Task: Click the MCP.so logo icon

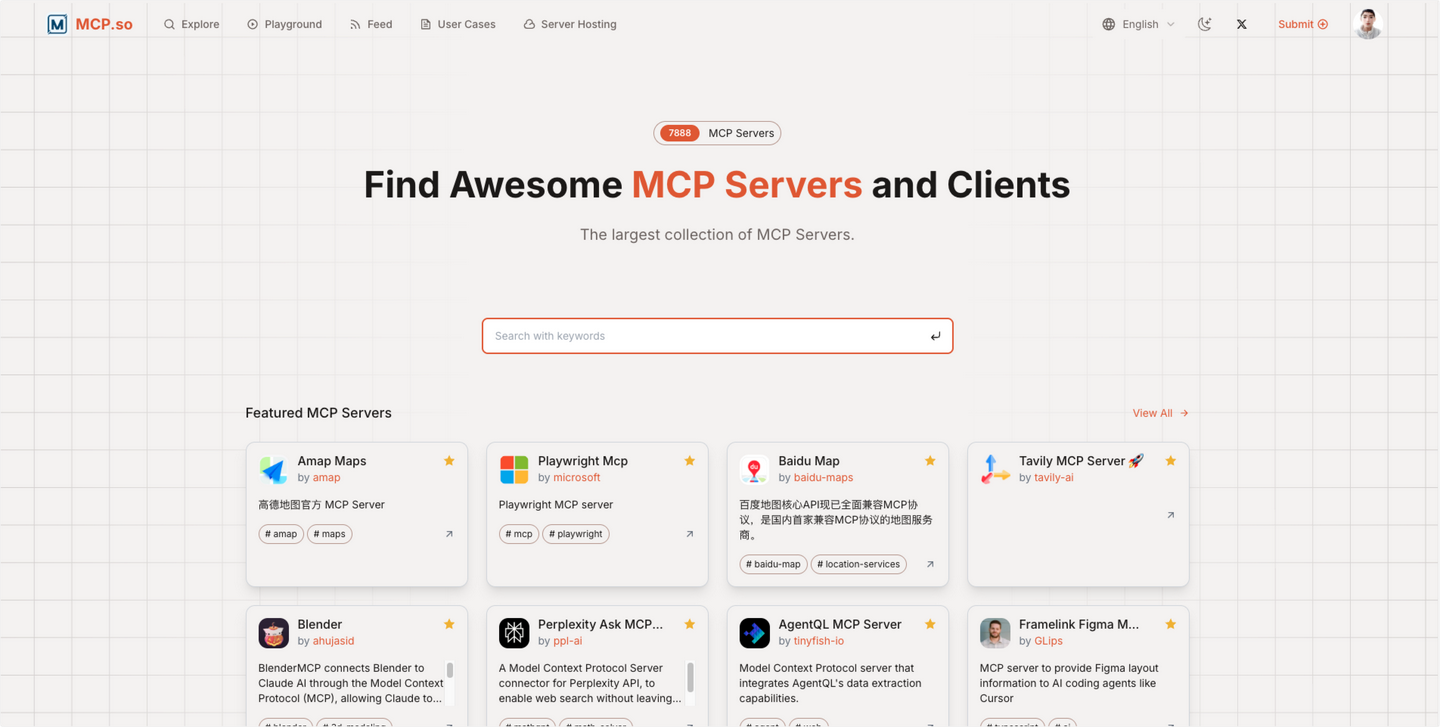Action: click(x=57, y=24)
